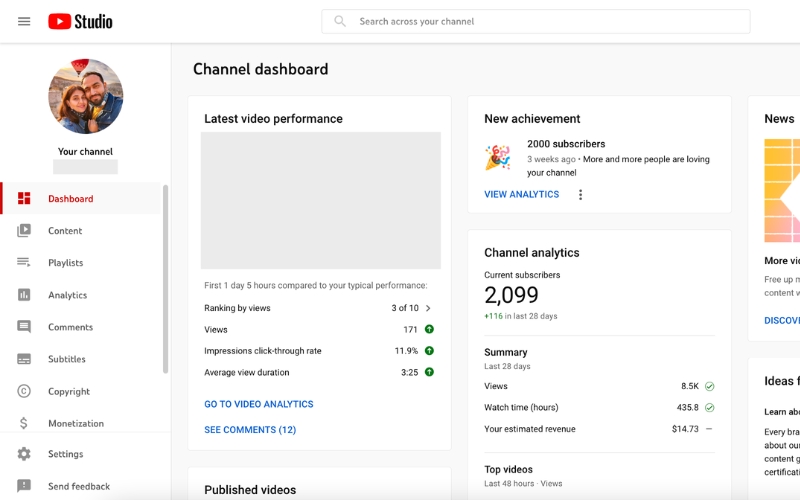Click the 'Latest video performance' heading
800x500 pixels.
(x=273, y=119)
